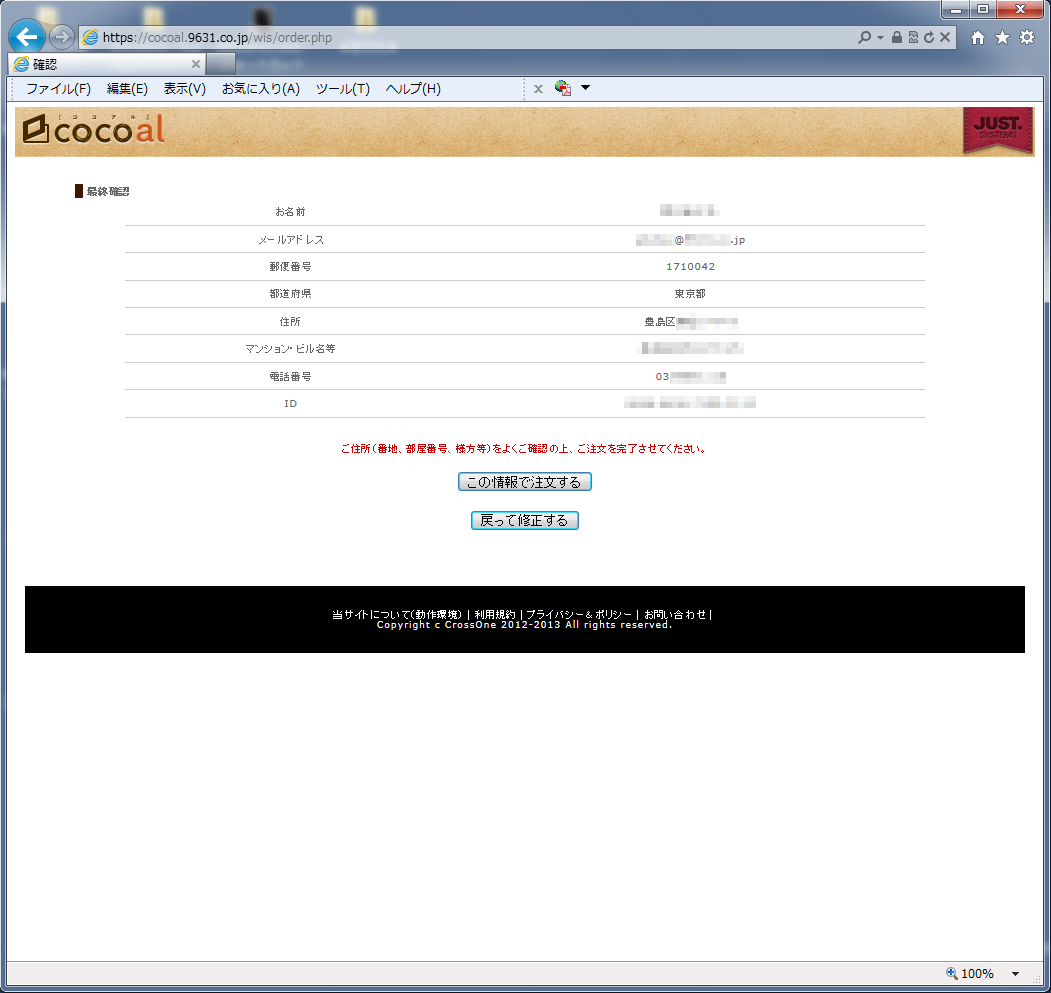Viewport: 1051px width, 993px height.
Task: Open the 利用規約 footer link
Action: 495,614
